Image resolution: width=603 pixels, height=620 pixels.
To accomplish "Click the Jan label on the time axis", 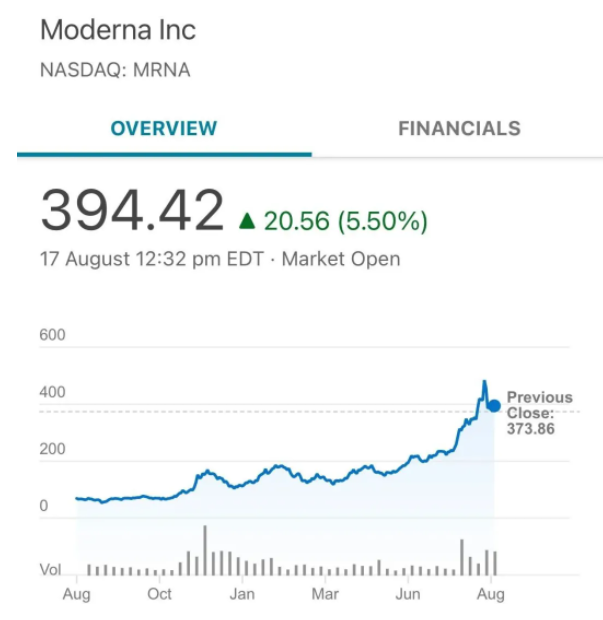I will click(x=242, y=594).
